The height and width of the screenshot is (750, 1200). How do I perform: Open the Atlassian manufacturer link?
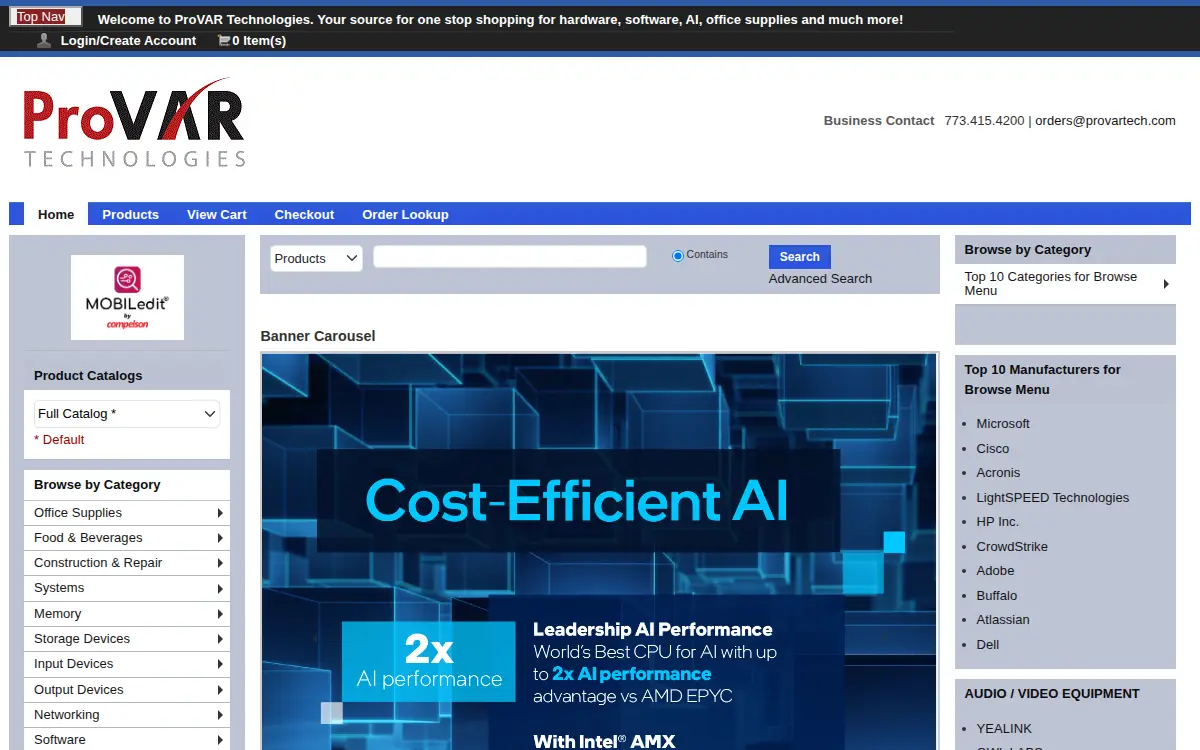click(1003, 620)
